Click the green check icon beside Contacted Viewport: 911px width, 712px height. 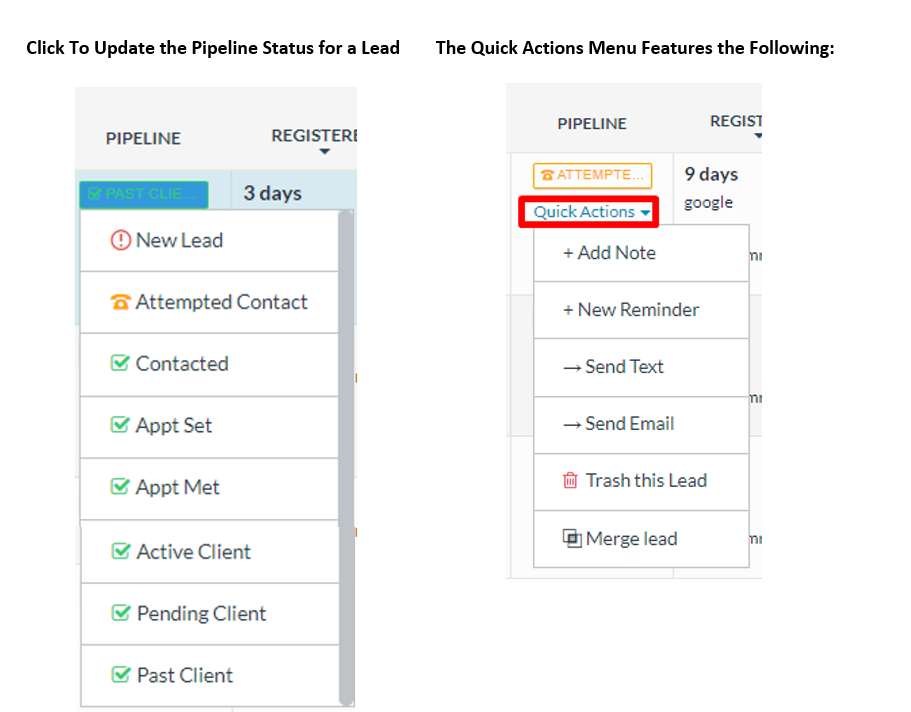[120, 363]
